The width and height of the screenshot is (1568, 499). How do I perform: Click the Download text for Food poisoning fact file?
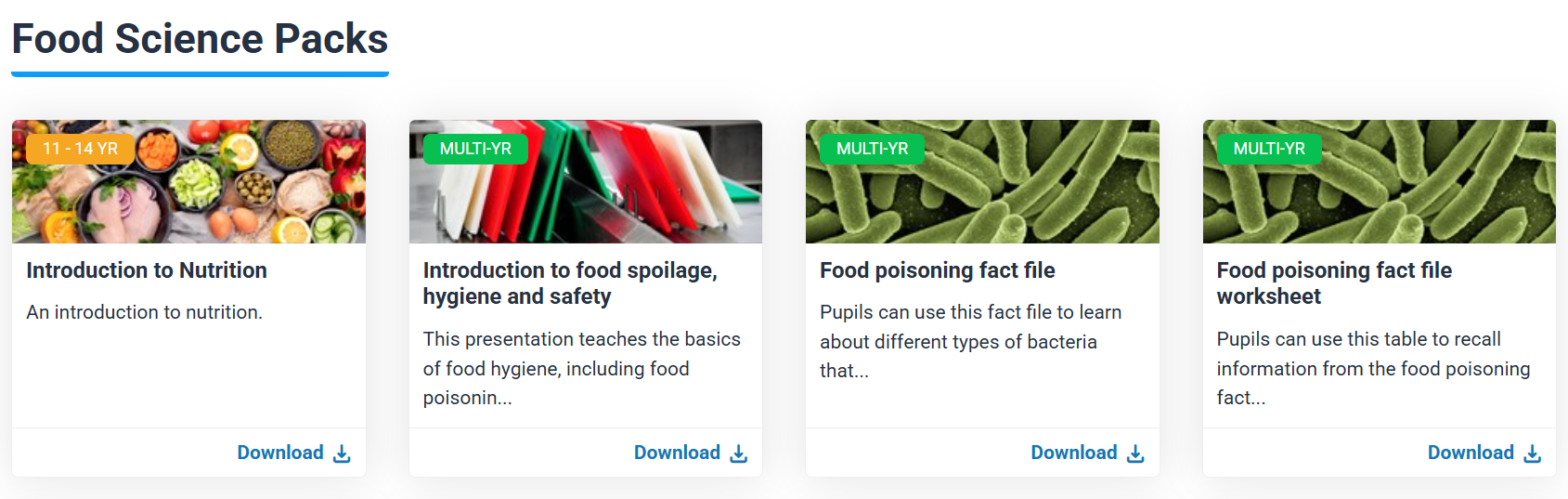pos(1074,453)
